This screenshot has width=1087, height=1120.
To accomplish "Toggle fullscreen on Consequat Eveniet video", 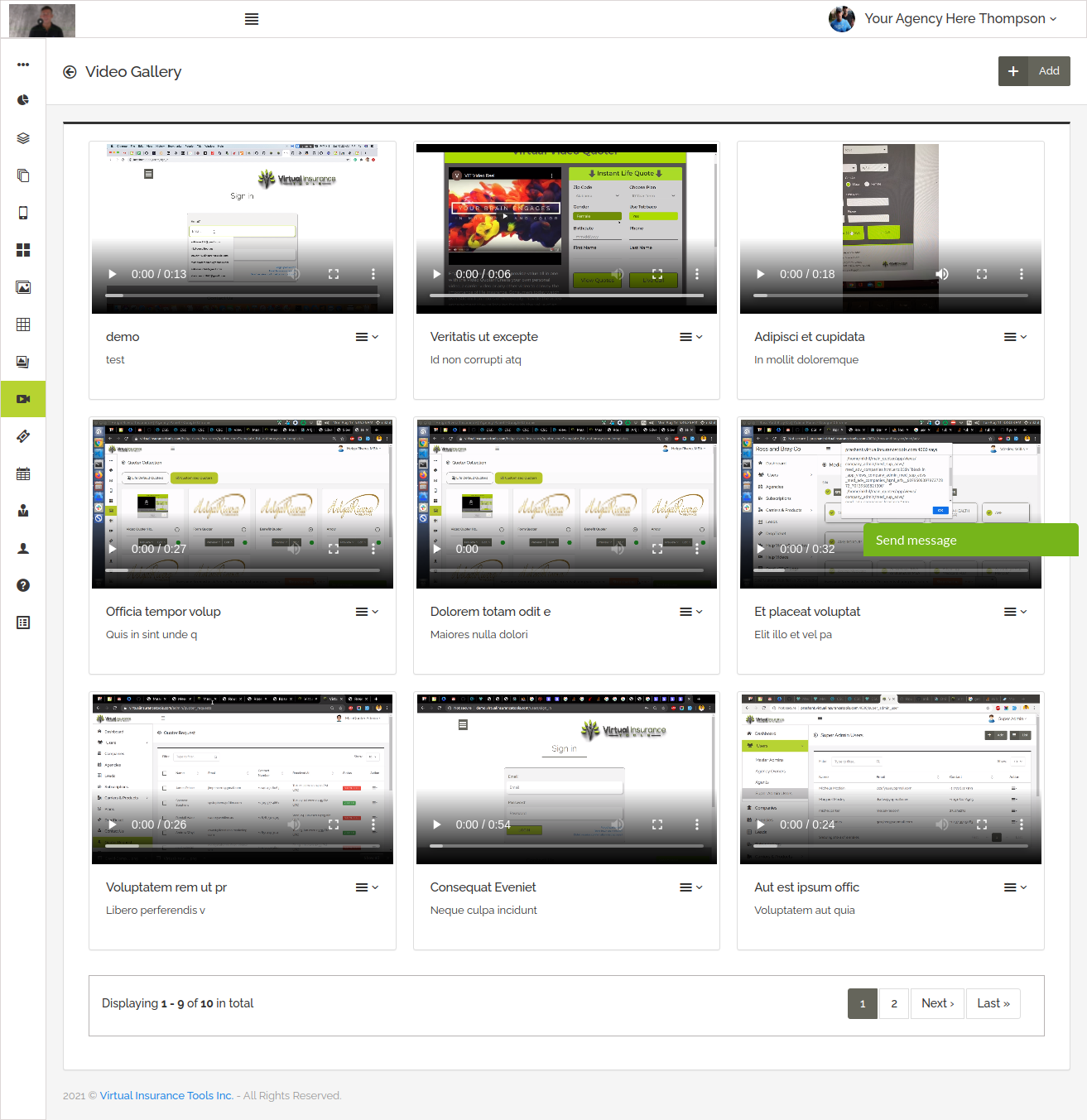I will [x=657, y=824].
